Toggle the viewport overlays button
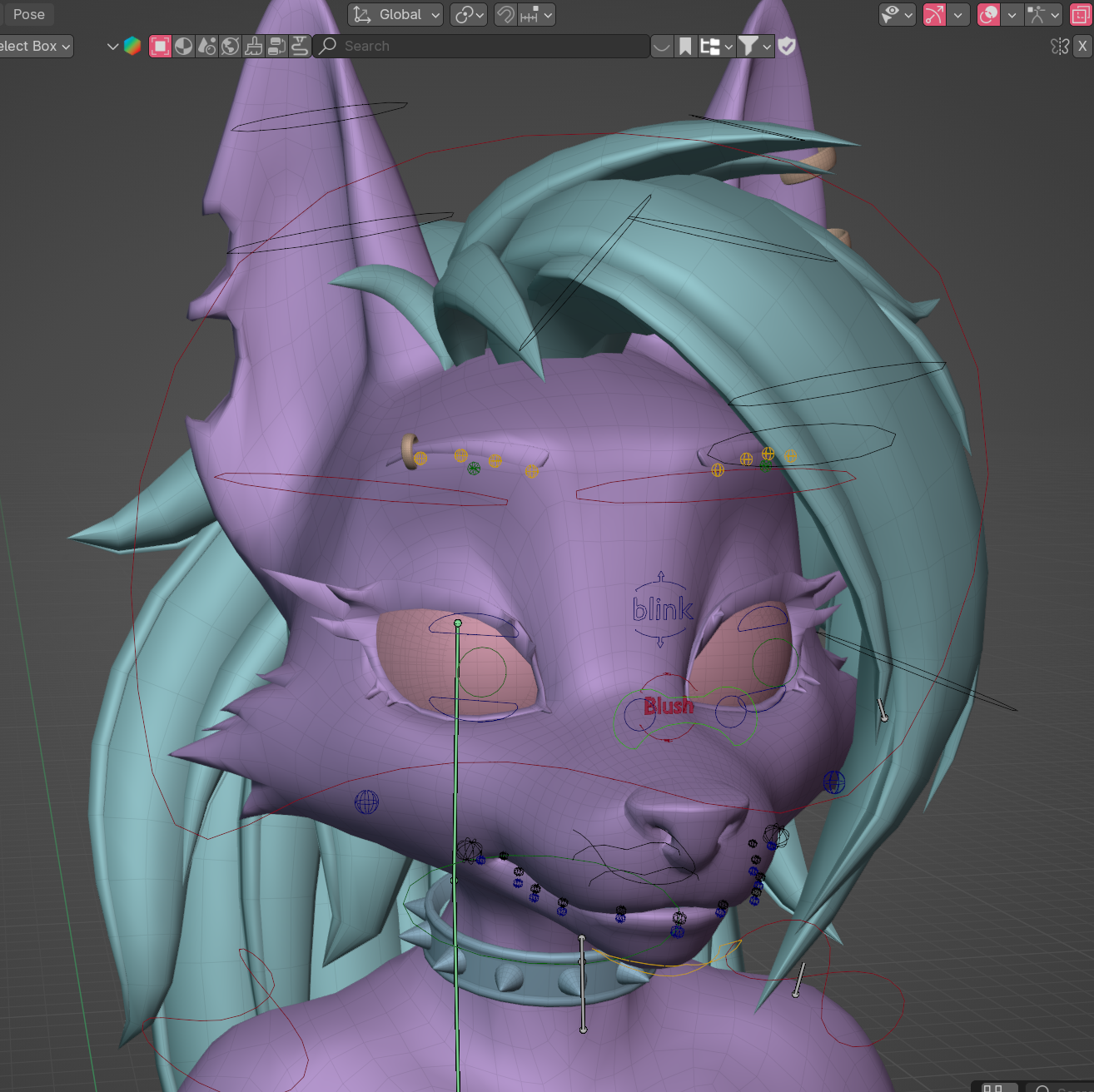Viewport: 1094px width, 1092px height. [x=988, y=14]
